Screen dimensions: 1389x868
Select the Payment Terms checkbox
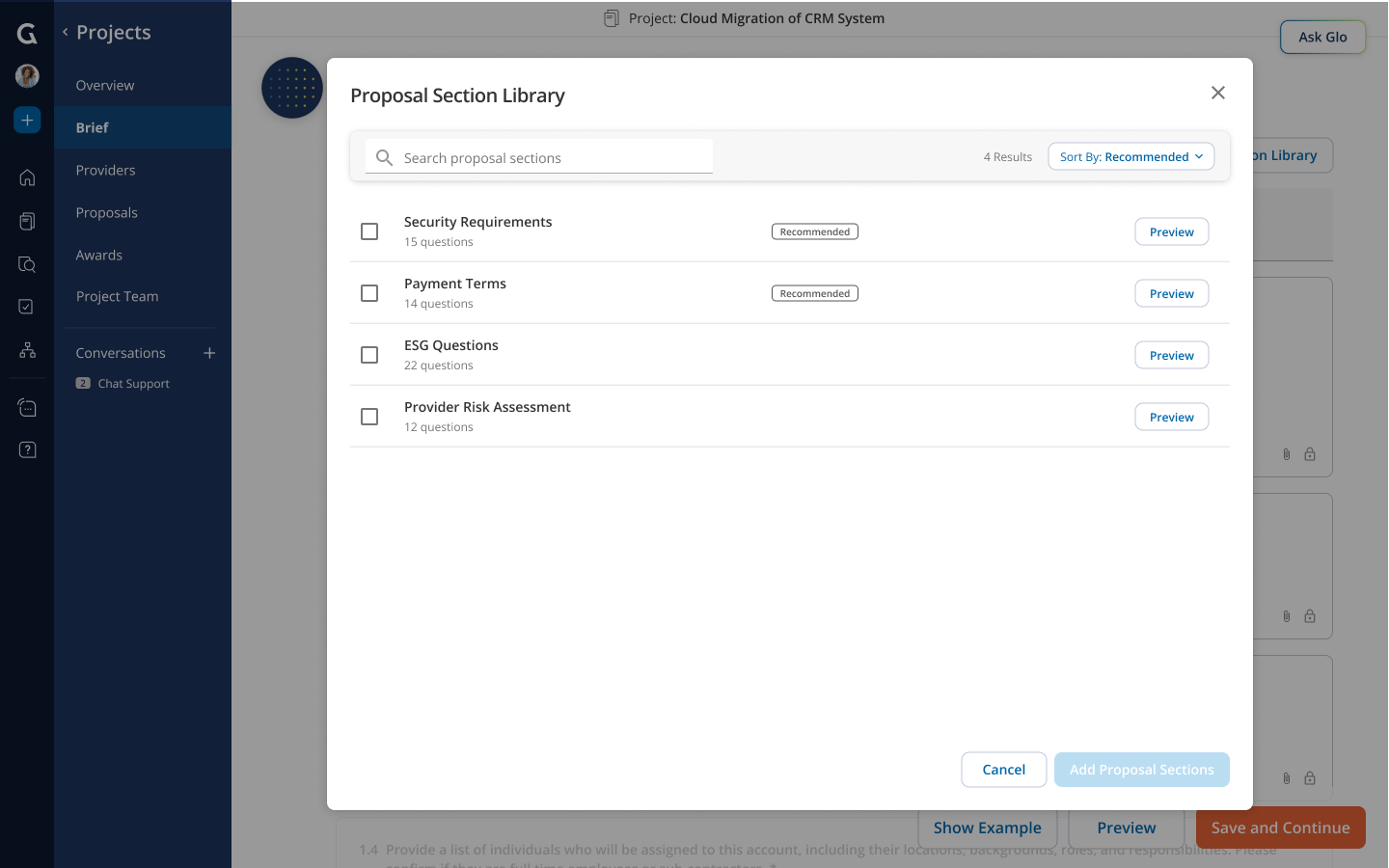click(x=369, y=293)
